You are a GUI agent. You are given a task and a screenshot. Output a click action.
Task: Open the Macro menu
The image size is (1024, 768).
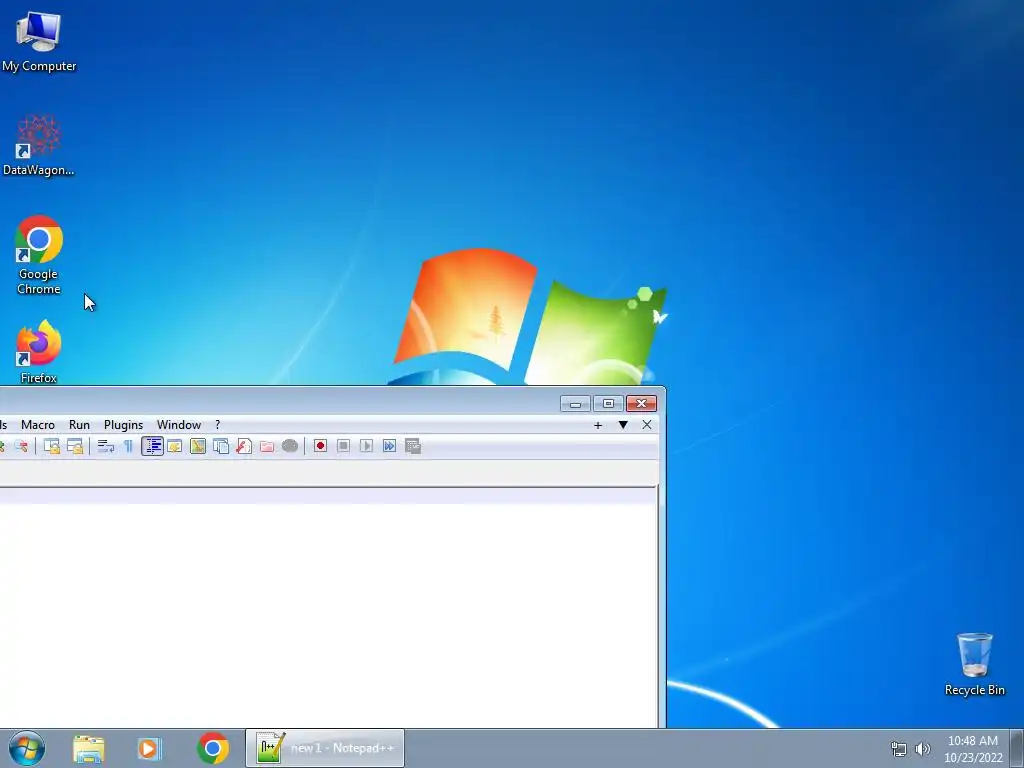[x=38, y=425]
